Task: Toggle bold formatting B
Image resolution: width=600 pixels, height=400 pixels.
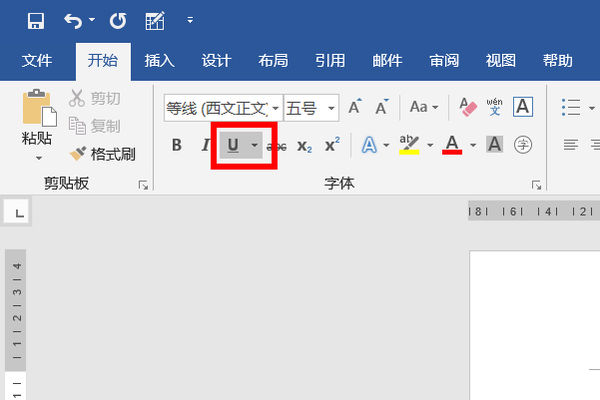Action: [177, 145]
